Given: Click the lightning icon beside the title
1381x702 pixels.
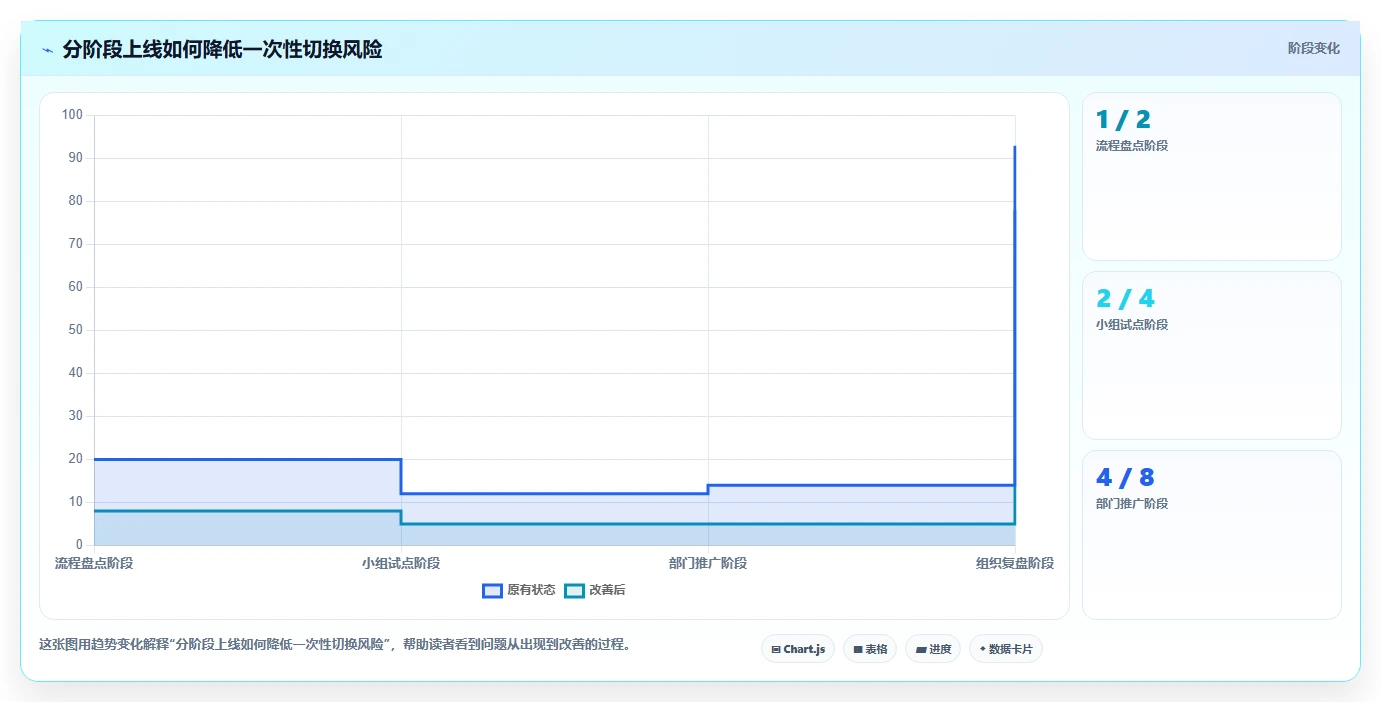Looking at the screenshot, I should [48, 49].
